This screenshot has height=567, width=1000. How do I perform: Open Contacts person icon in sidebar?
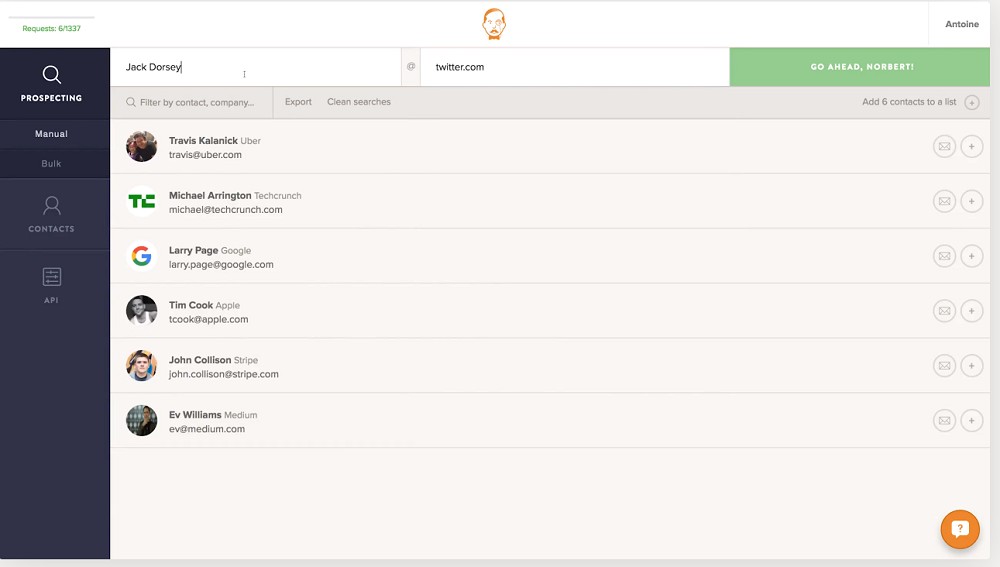[x=52, y=205]
